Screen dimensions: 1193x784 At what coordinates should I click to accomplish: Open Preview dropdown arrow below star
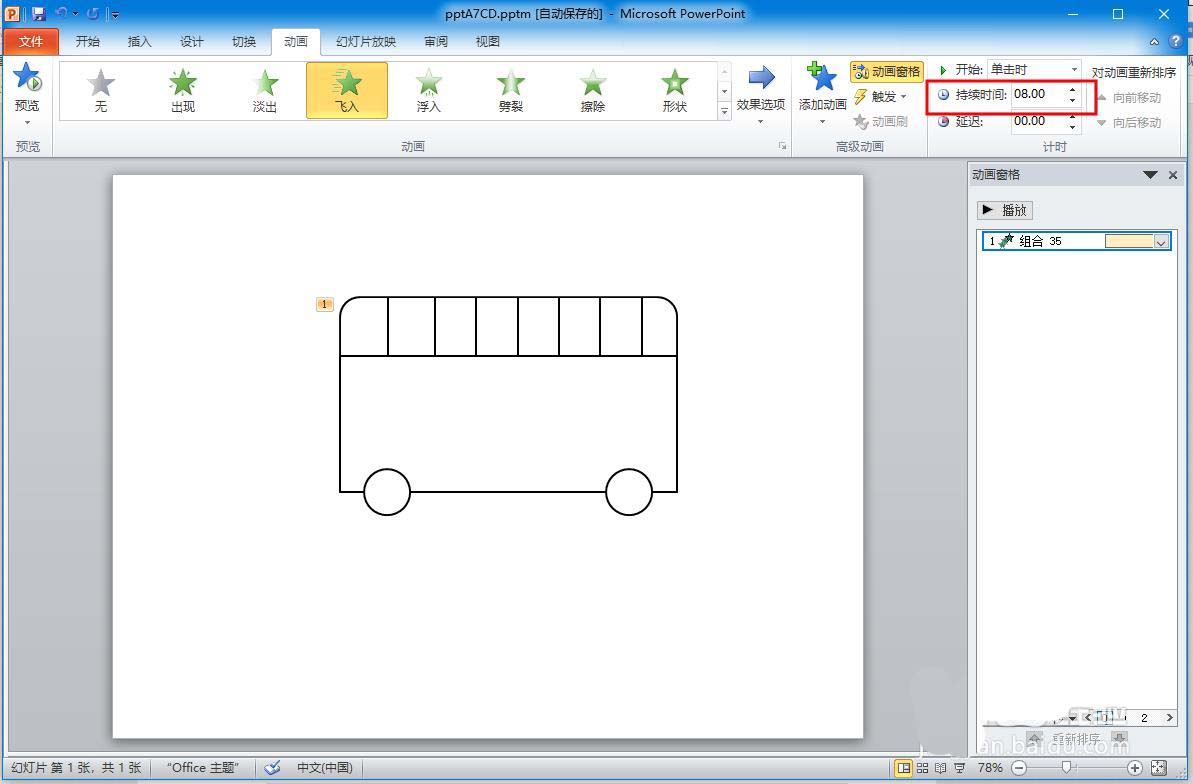pyautogui.click(x=27, y=122)
